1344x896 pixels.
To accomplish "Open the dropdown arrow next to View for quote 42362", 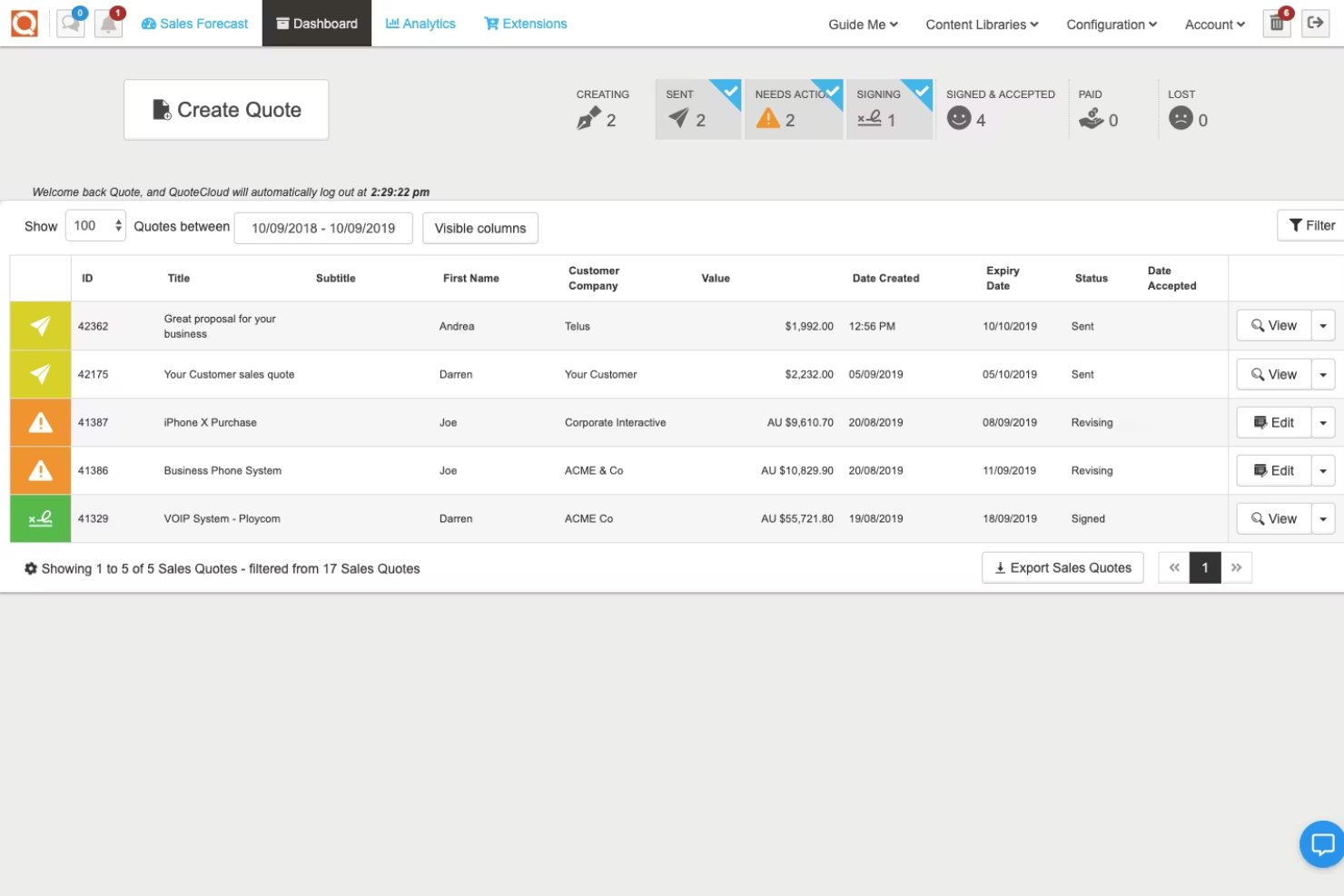I will [x=1323, y=325].
